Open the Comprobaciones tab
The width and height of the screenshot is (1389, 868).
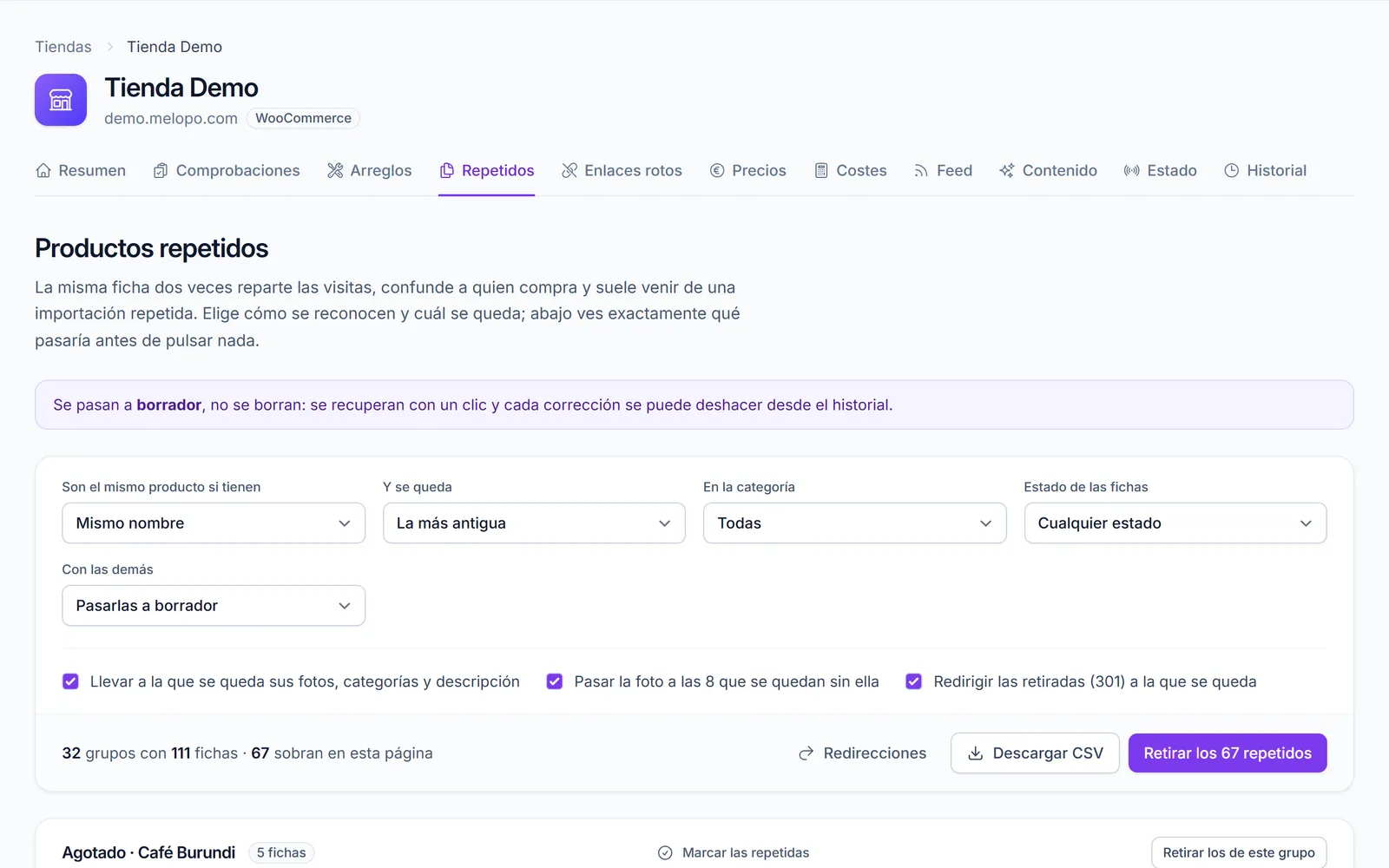227,171
